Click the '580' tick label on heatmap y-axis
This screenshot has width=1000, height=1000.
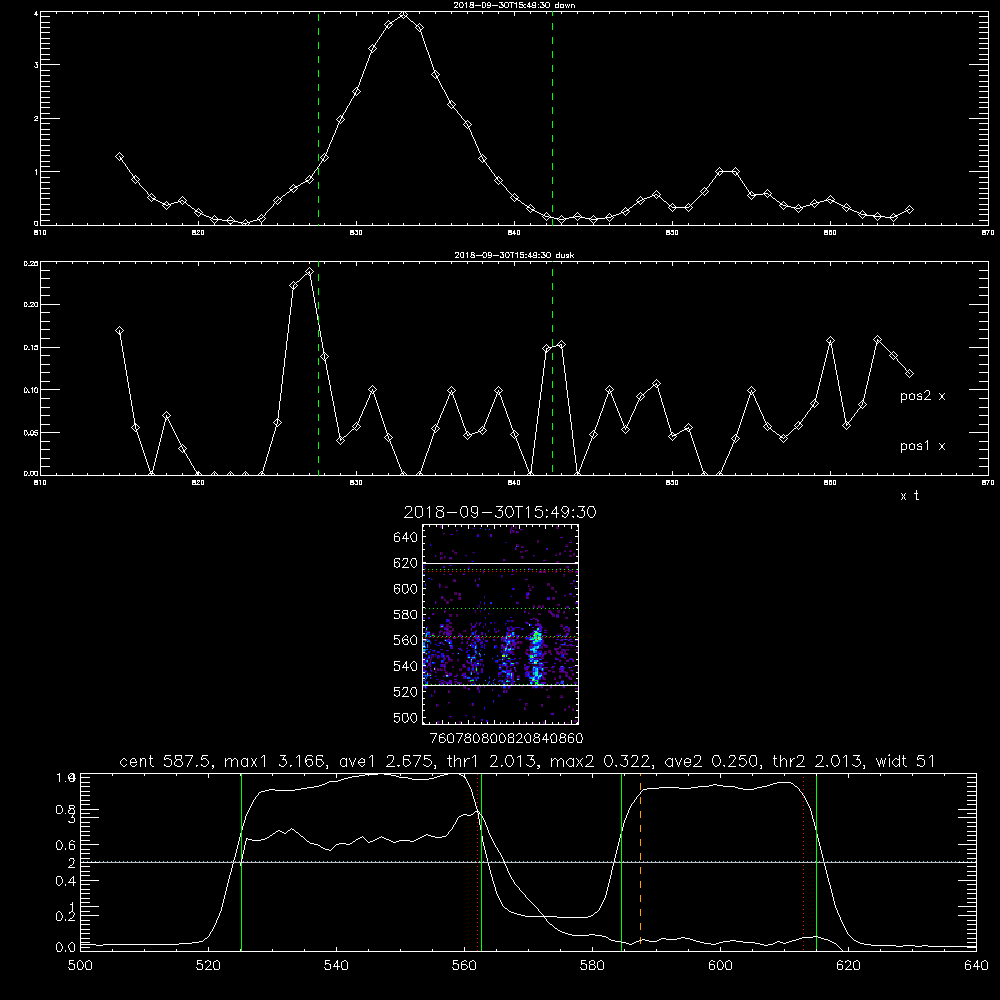coord(406,615)
